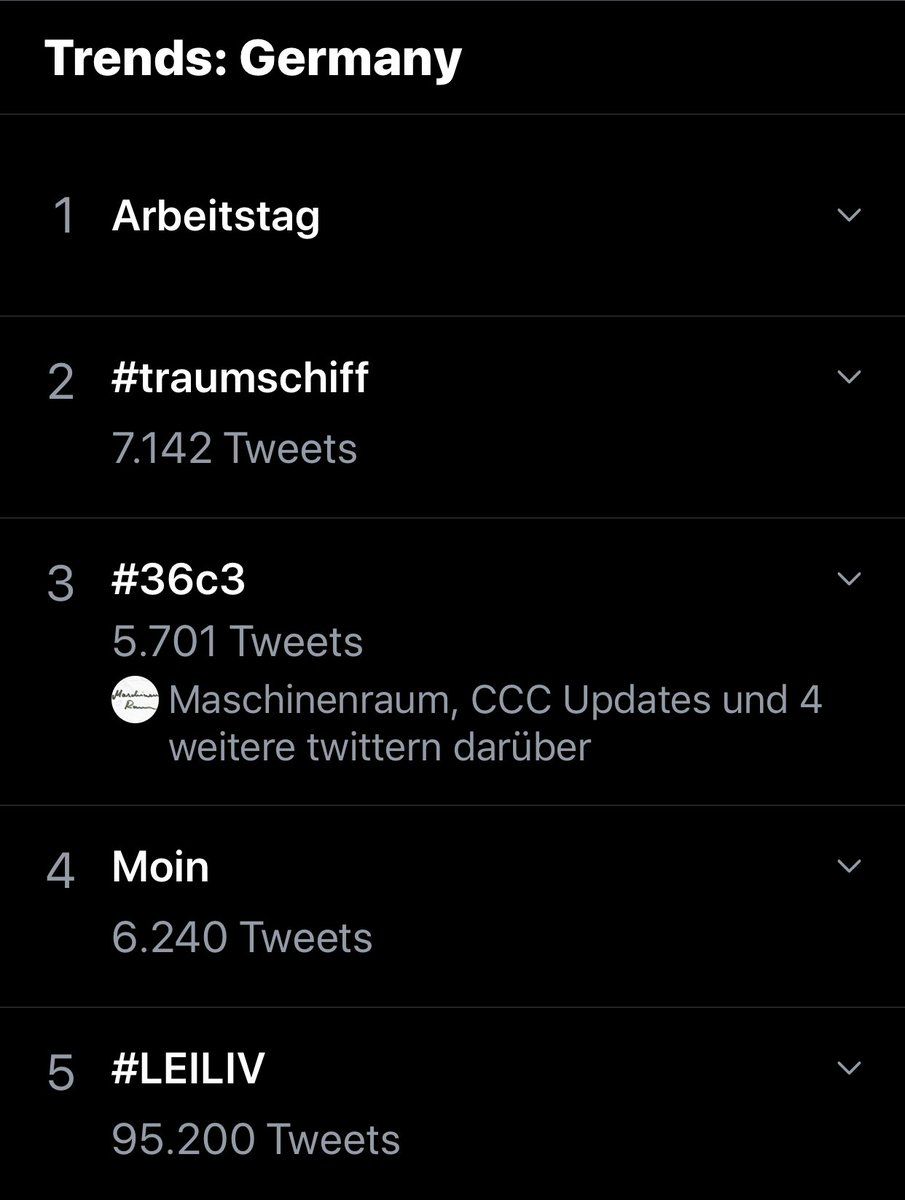View the #traumschiff hashtag trend
The height and width of the screenshot is (1200, 905).
pos(240,378)
